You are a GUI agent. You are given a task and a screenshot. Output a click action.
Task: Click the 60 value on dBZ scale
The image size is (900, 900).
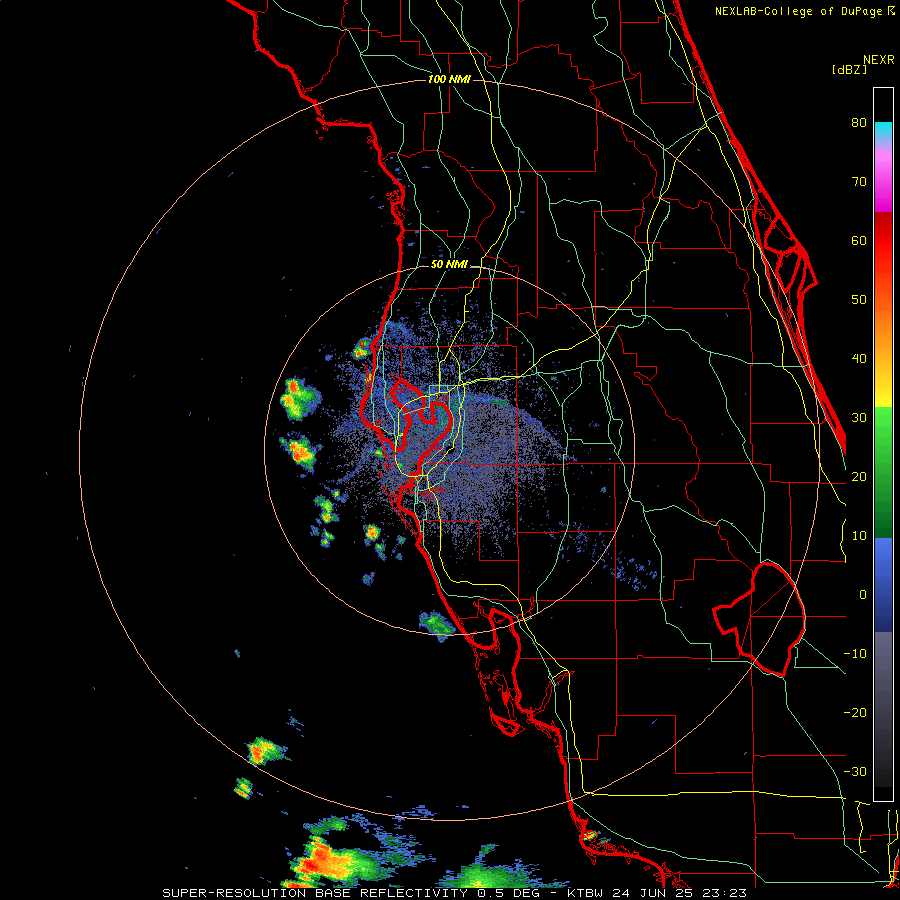tap(859, 241)
